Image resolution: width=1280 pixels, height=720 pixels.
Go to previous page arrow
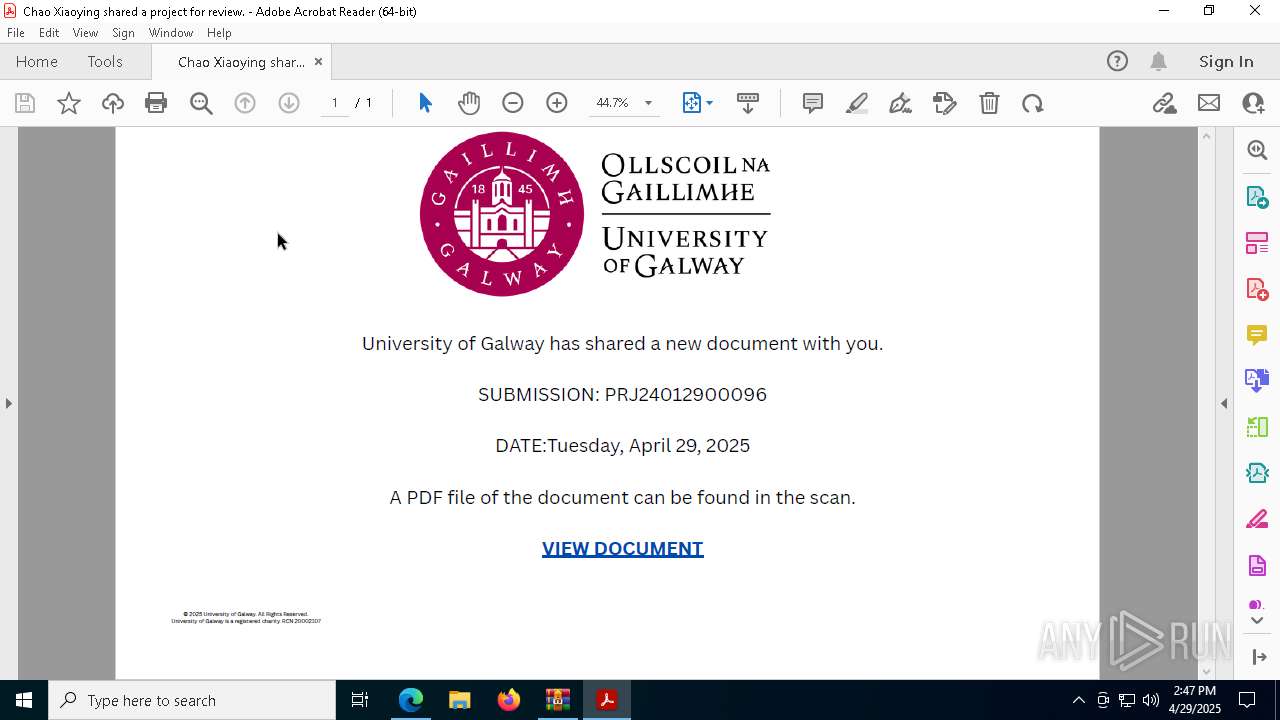pyautogui.click(x=245, y=103)
